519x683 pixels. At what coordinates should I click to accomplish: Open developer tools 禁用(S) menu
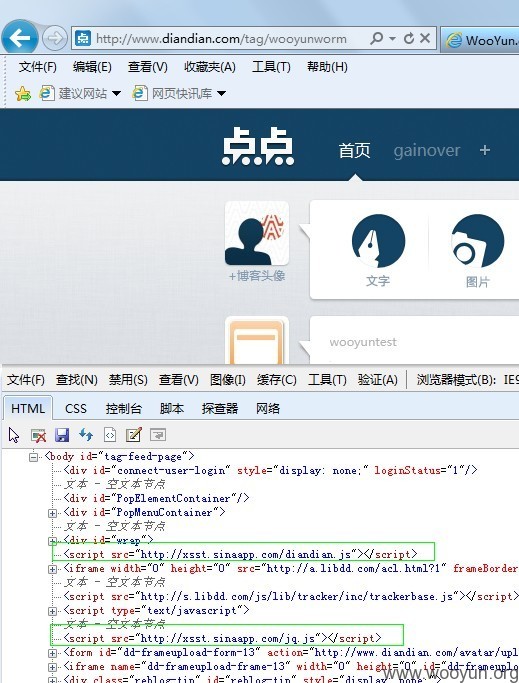(128, 380)
